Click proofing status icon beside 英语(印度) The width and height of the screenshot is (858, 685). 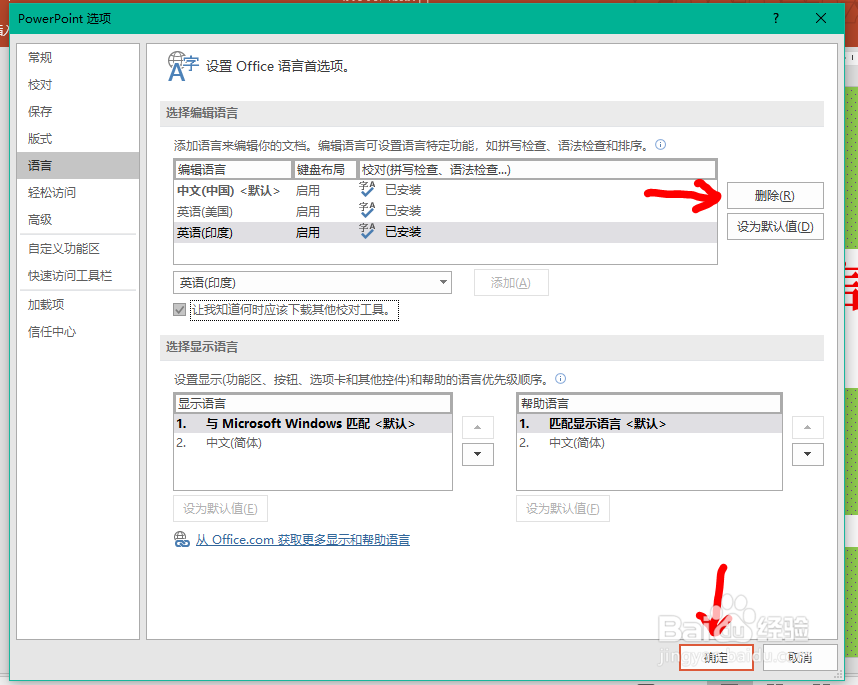pyautogui.click(x=367, y=231)
